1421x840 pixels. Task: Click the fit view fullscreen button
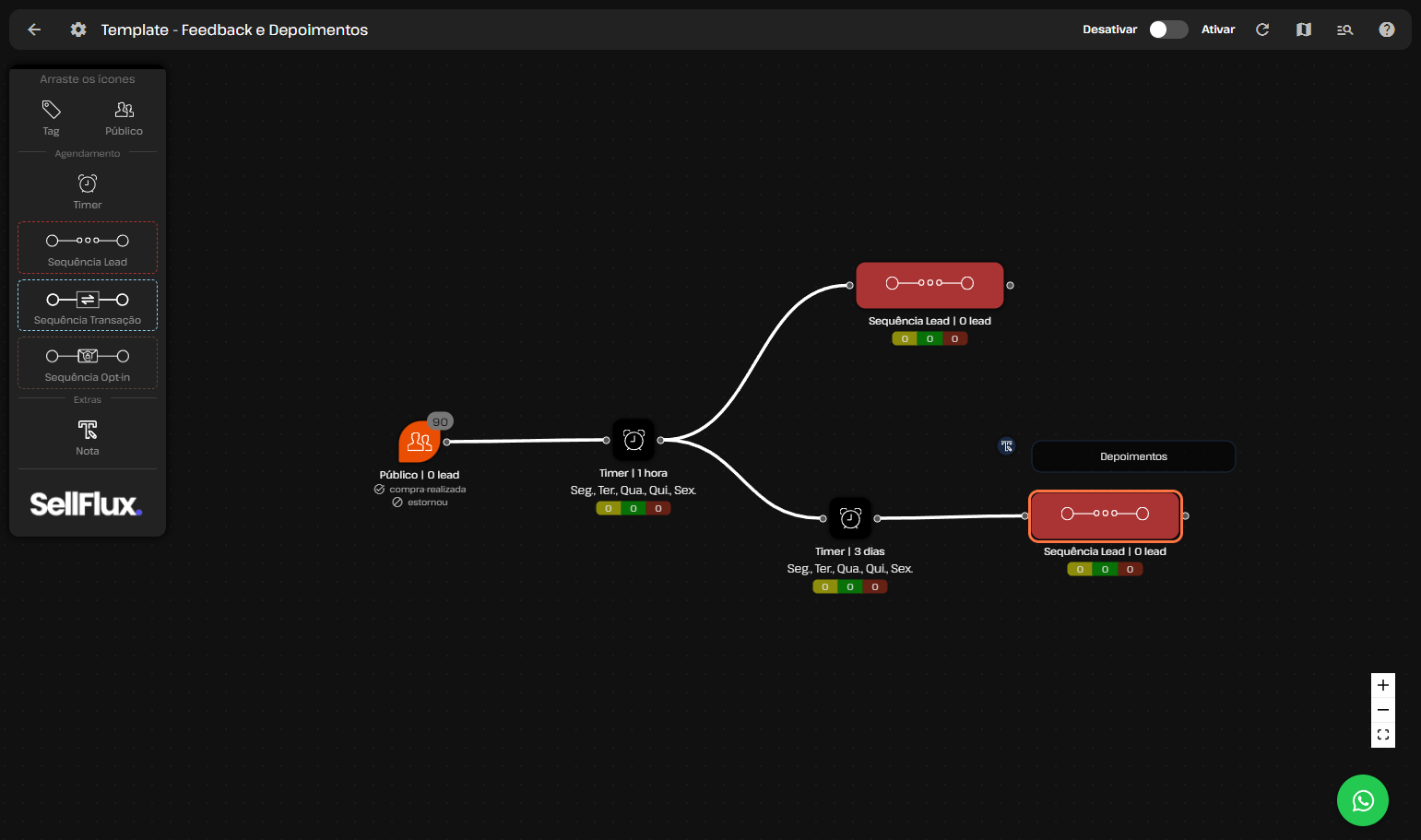pyautogui.click(x=1383, y=735)
